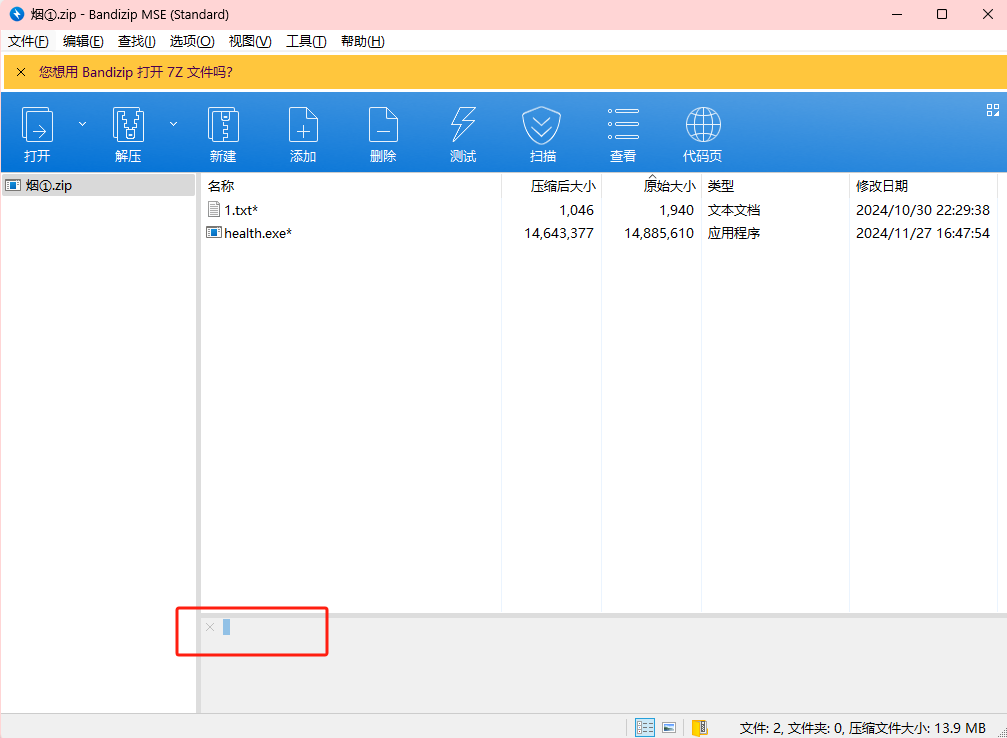Screen dimensions: 1007x738
Task: Open the 视图(V) menu
Action: coord(250,41)
